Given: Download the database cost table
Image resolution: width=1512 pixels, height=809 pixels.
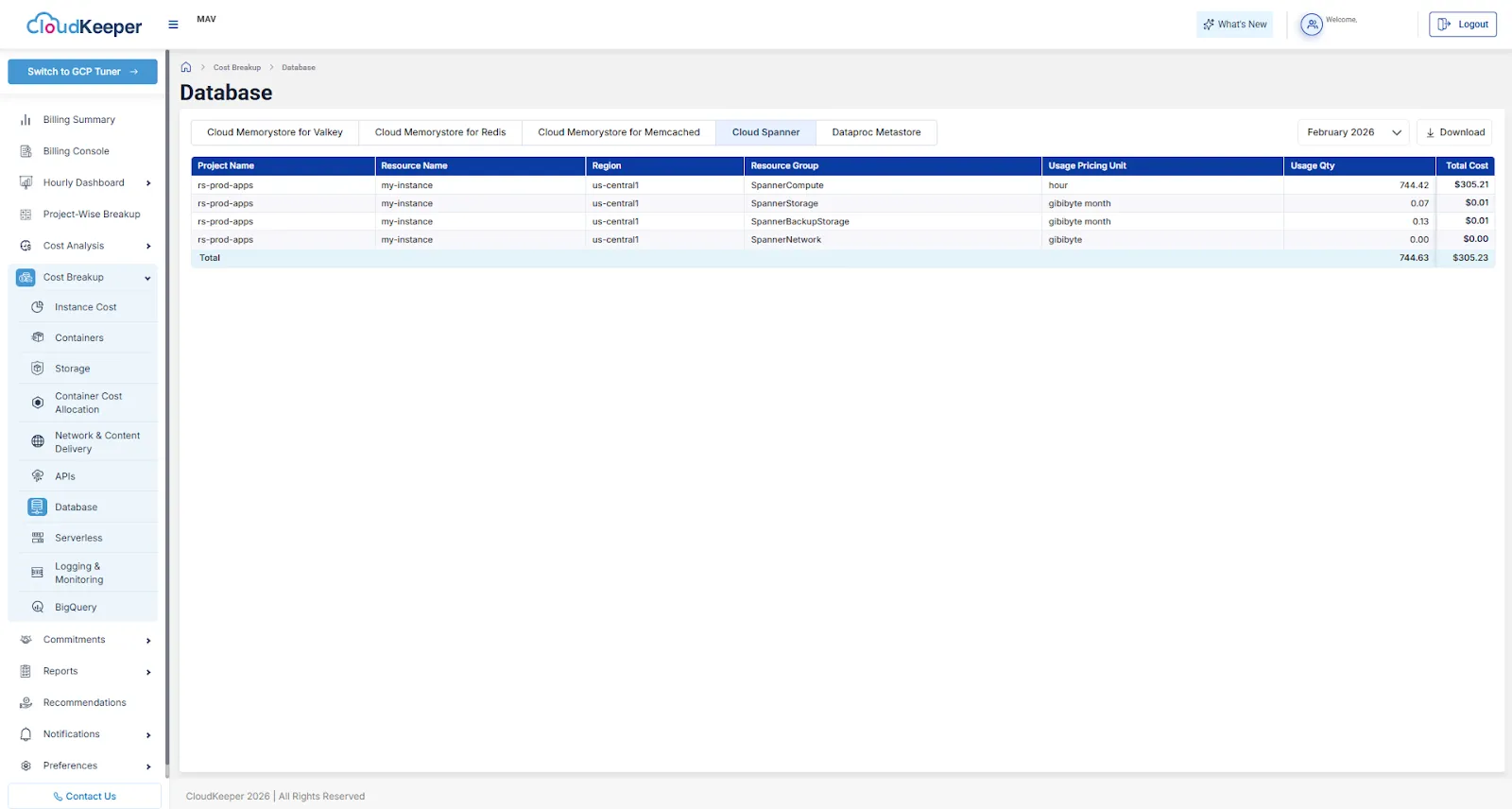Looking at the screenshot, I should tap(1455, 132).
